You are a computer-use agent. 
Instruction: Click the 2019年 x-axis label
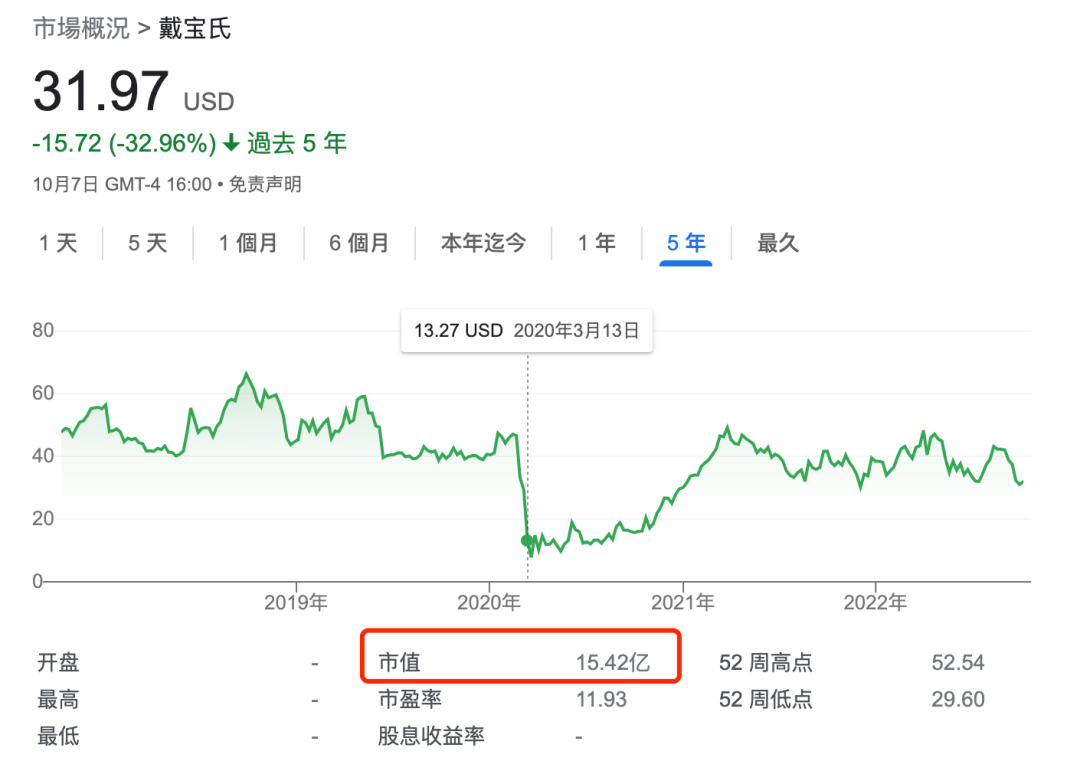coord(296,603)
